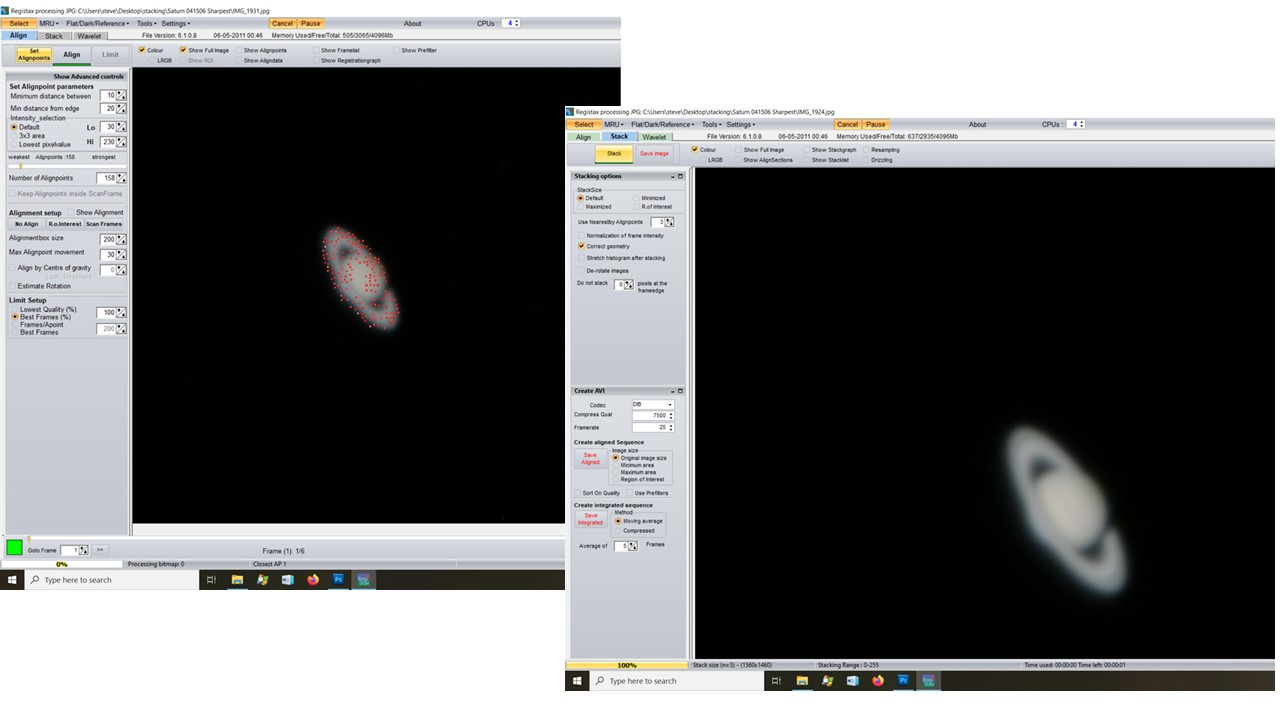1280x720 pixels.
Task: Check Estimate Rotation option
Action: click(x=13, y=286)
